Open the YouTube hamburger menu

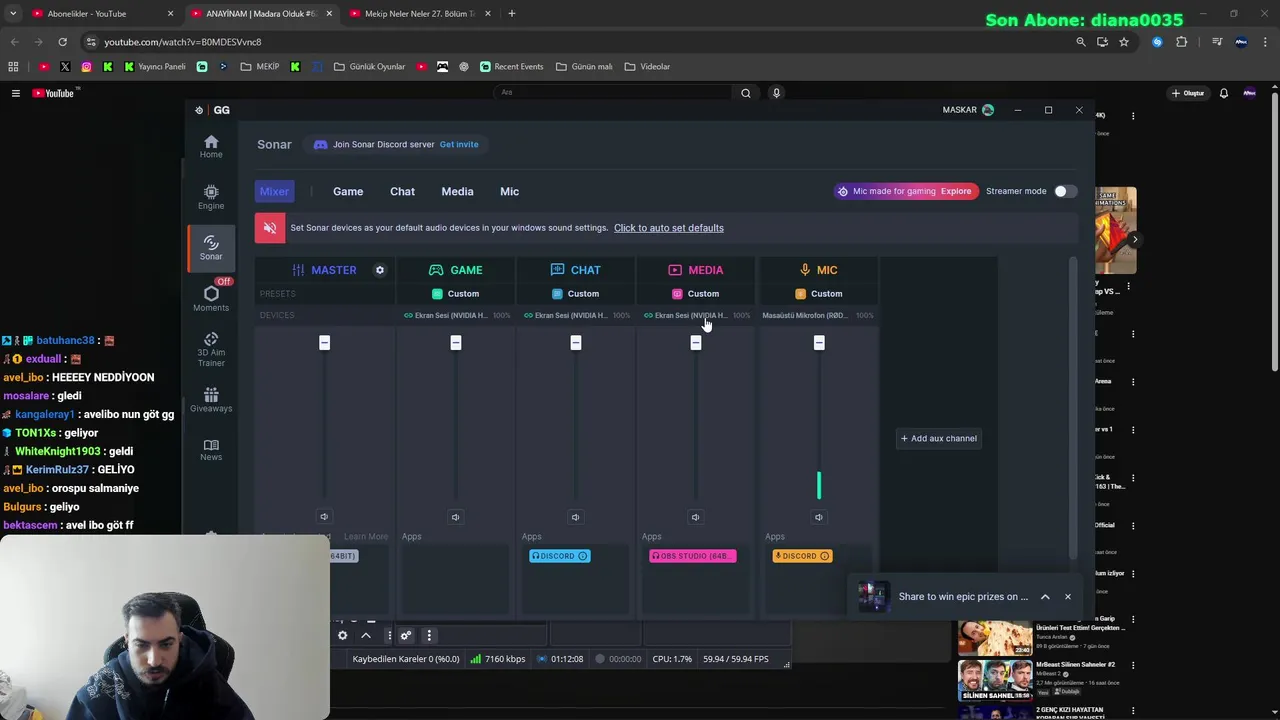[x=15, y=93]
